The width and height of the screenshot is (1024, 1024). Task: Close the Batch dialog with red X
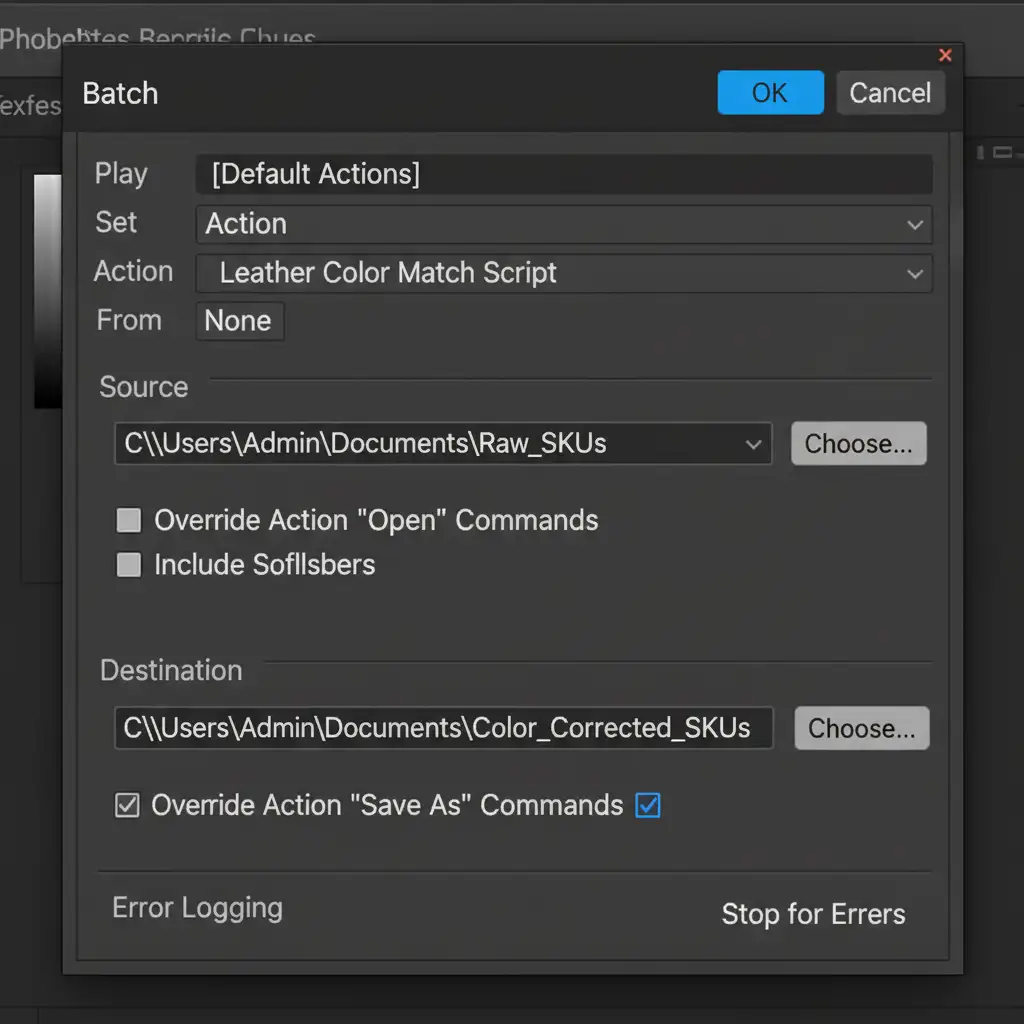click(x=945, y=56)
